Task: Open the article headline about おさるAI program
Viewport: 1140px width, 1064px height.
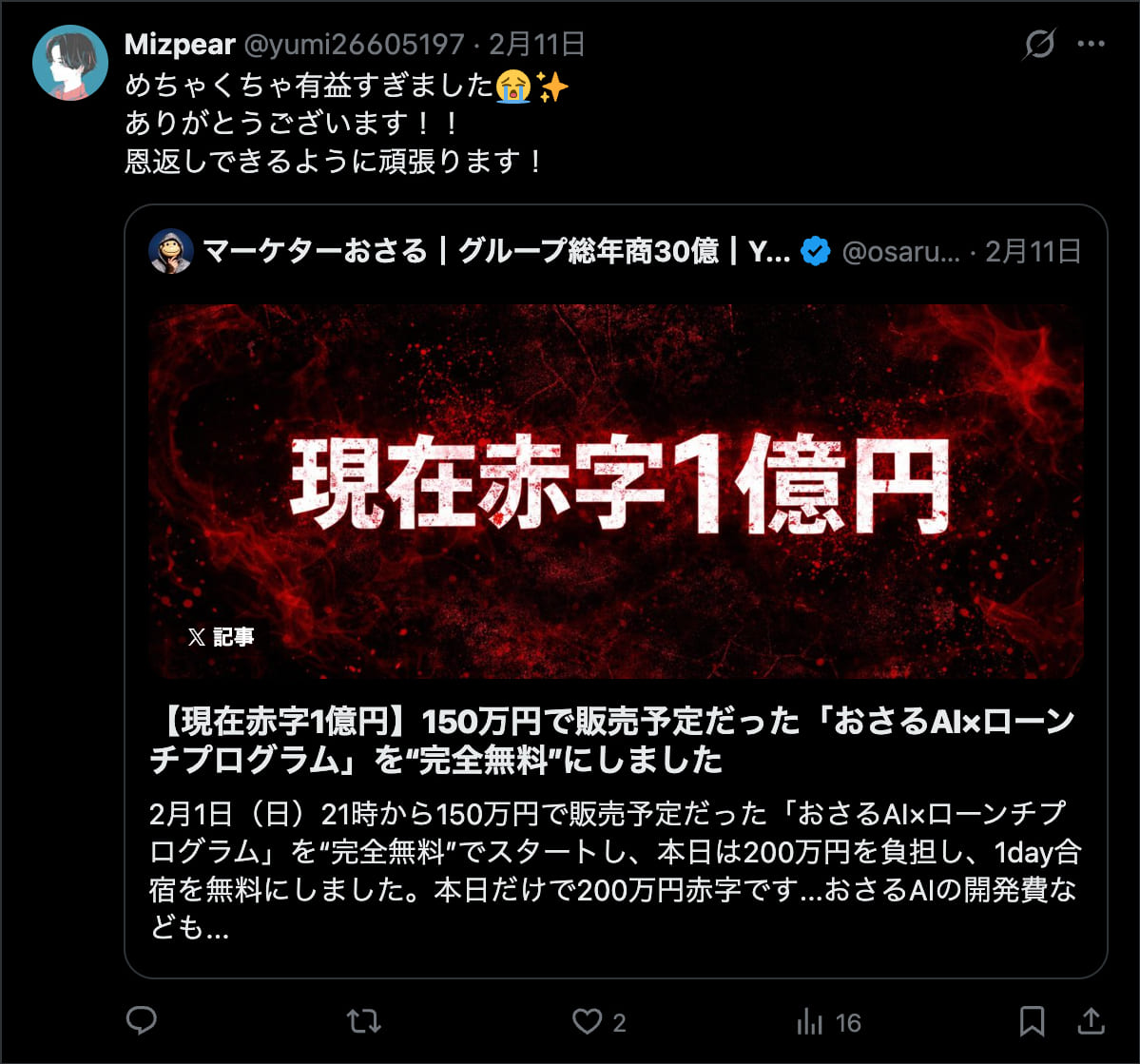Action: pos(612,741)
